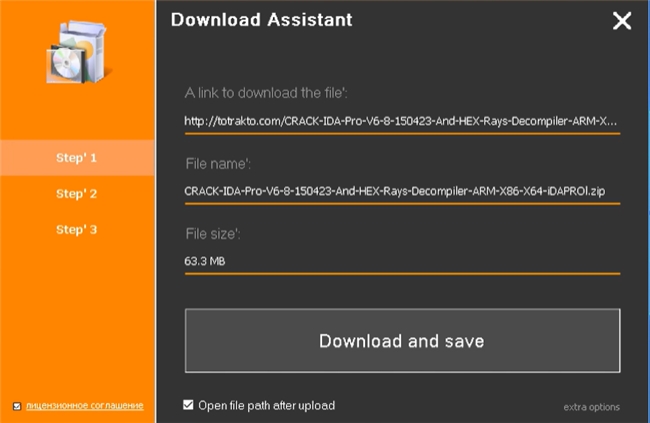
Task: Open the лицензионное соглашение link
Action: pyautogui.click(x=84, y=406)
